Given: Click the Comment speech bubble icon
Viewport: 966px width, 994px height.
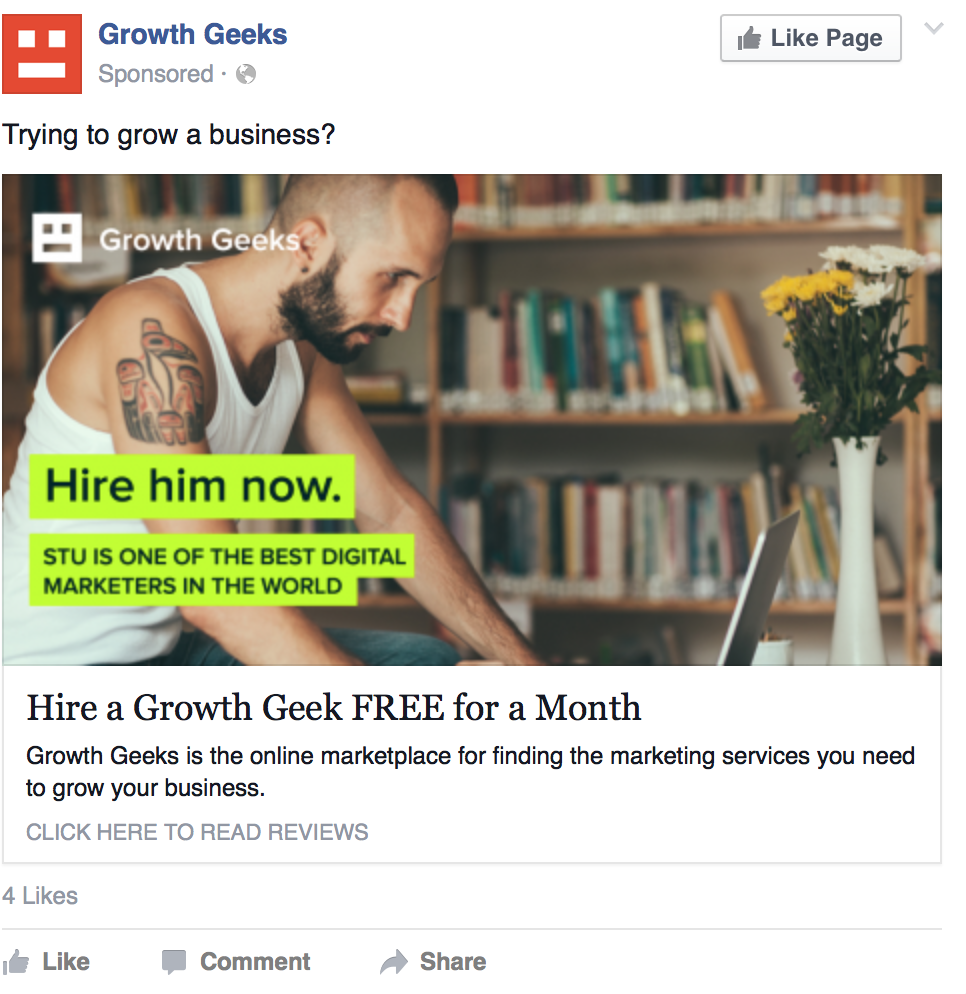Looking at the screenshot, I should [x=174, y=962].
